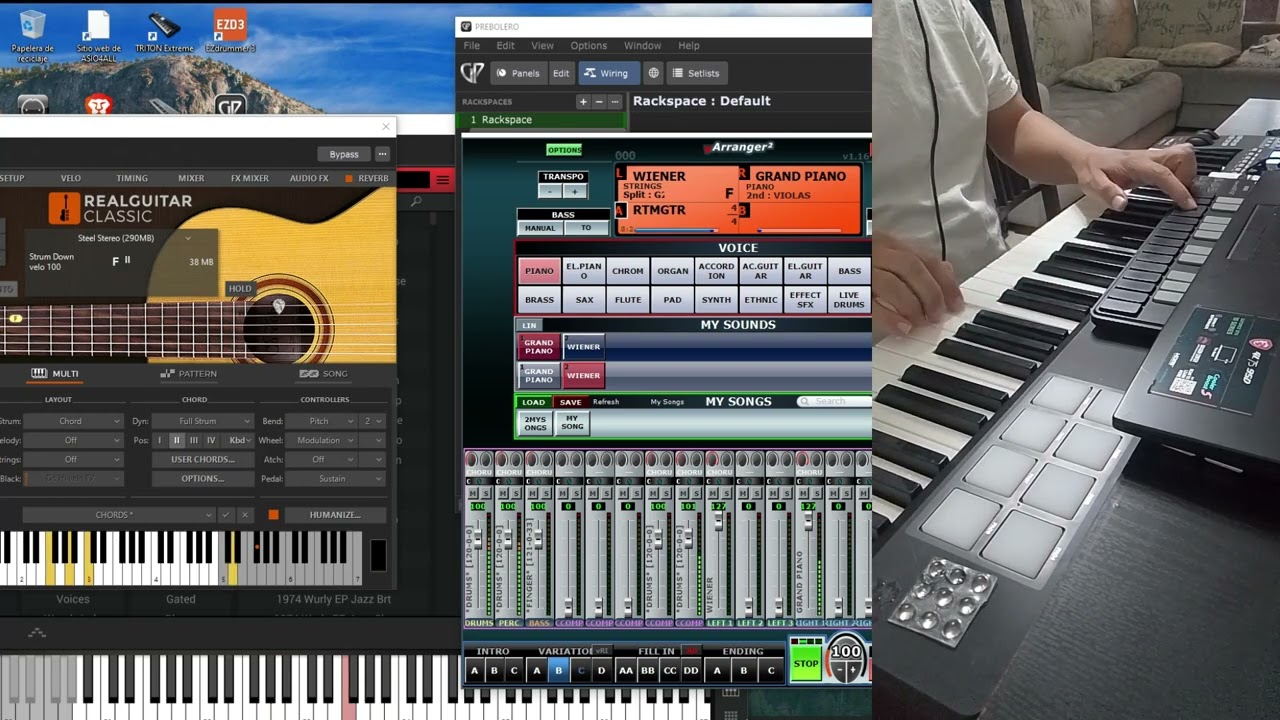Click the My Songs search field

[834, 401]
